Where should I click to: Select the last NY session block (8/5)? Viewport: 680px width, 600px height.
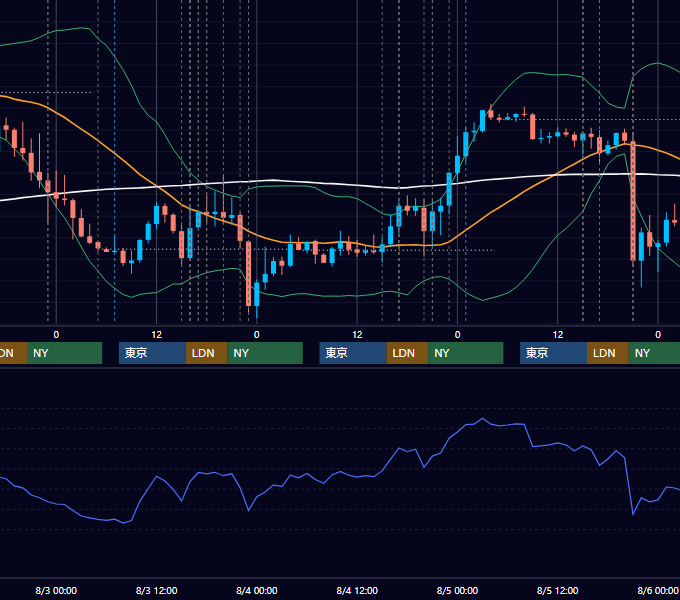(x=654, y=353)
